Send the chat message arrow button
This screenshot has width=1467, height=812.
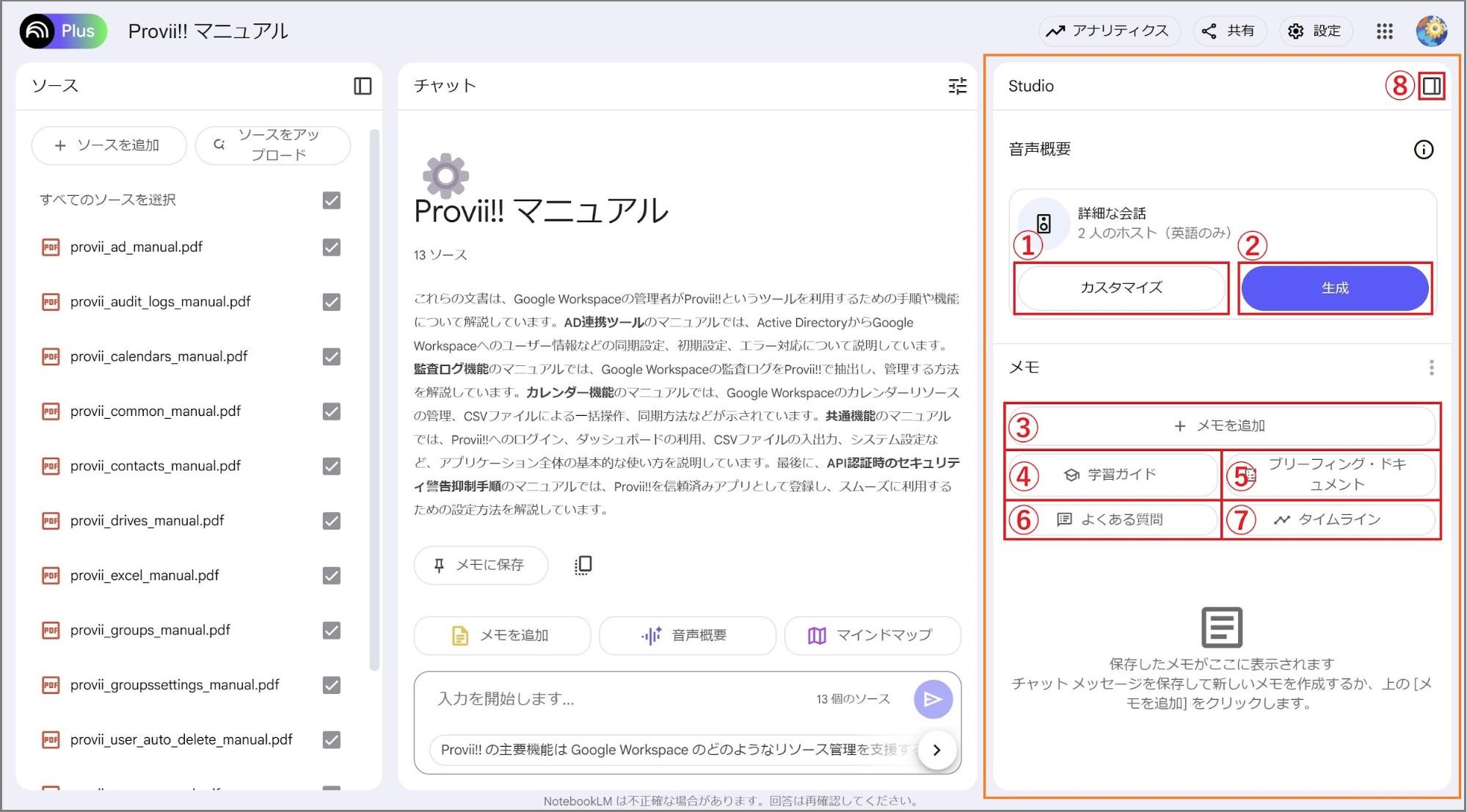(933, 699)
